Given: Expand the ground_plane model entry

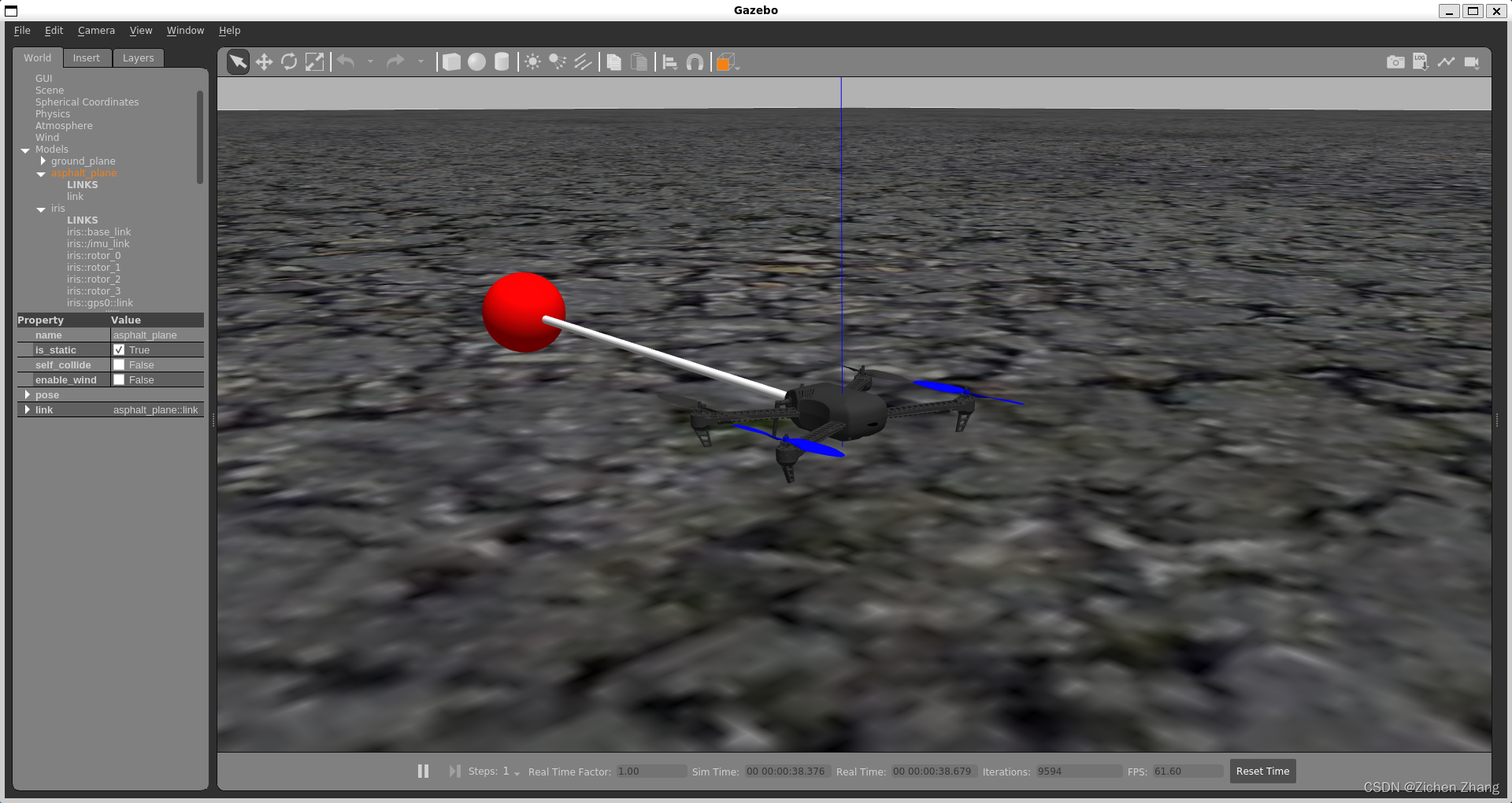Looking at the screenshot, I should [43, 161].
